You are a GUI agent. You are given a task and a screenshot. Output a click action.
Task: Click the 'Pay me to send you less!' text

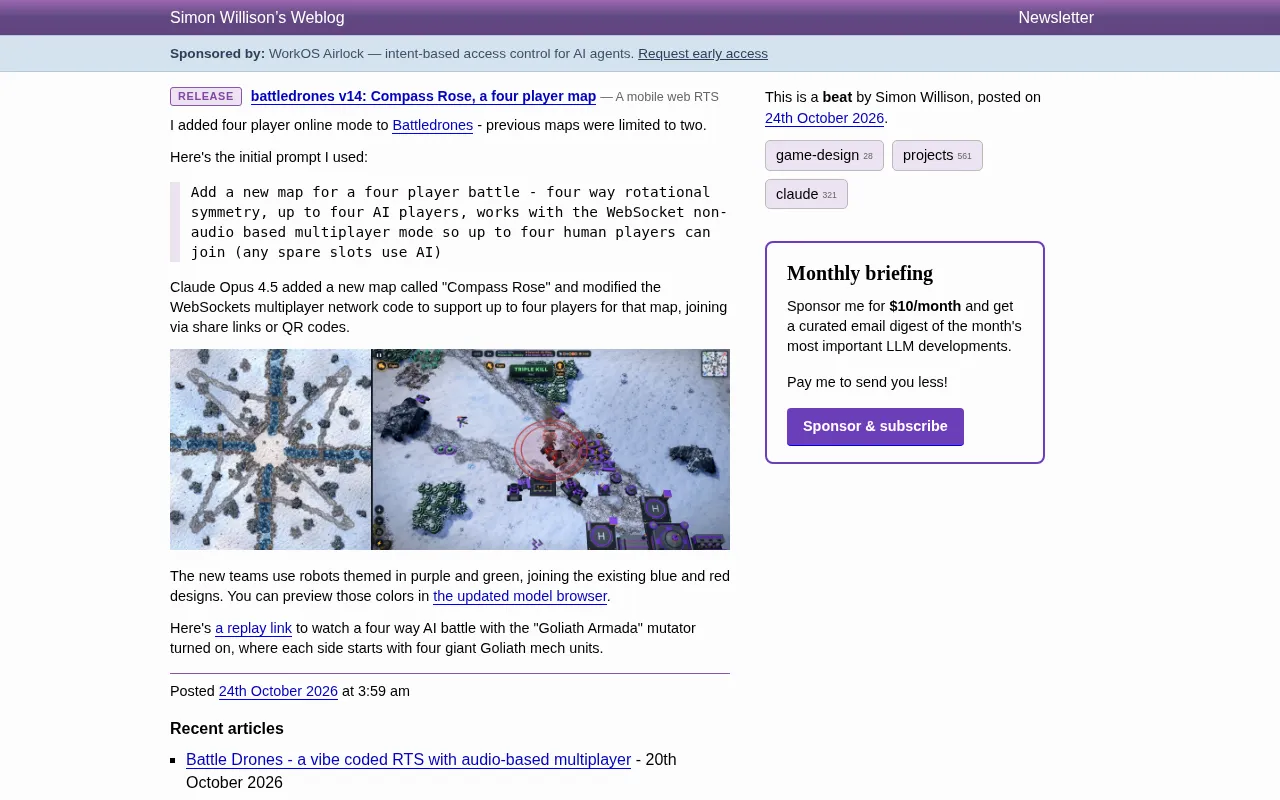867,382
